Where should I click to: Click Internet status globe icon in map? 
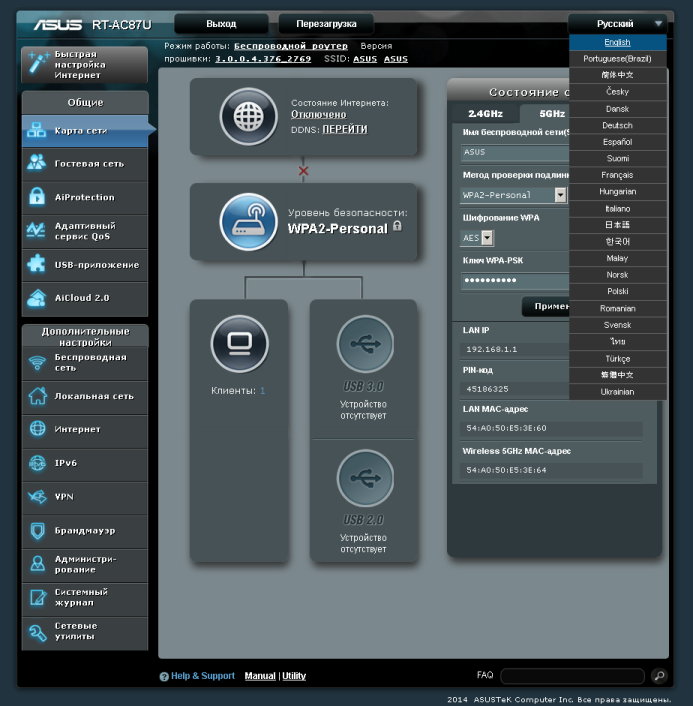point(249,116)
